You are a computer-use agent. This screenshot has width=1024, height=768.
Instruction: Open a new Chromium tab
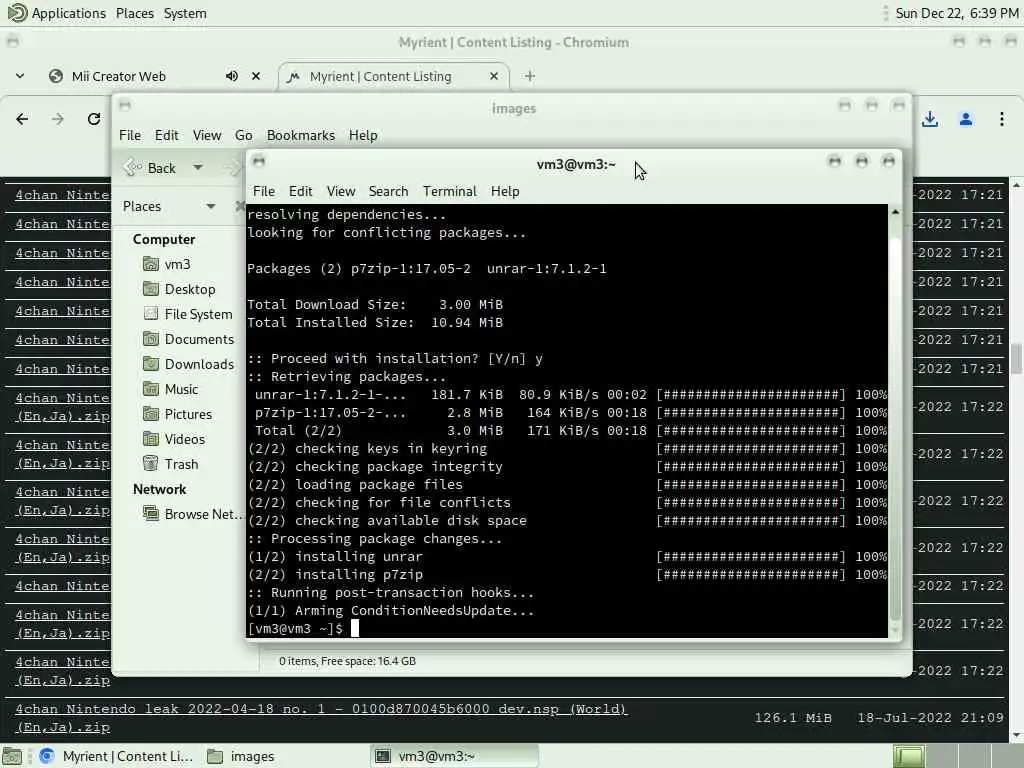point(530,76)
